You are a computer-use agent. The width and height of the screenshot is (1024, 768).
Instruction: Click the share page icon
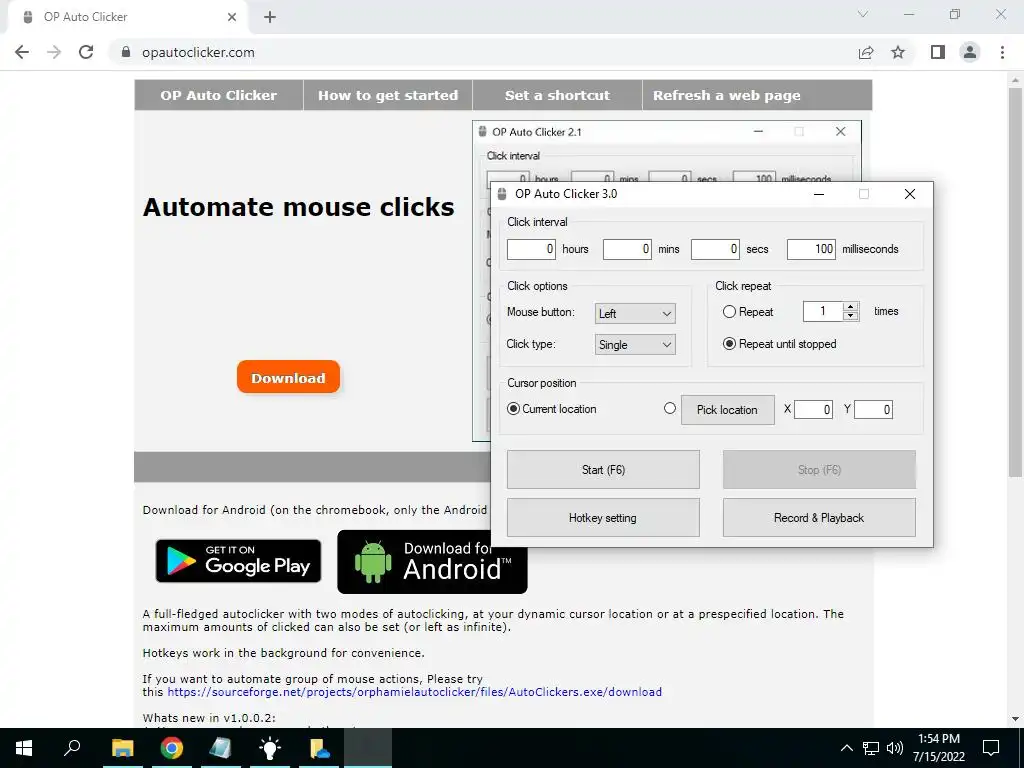[x=866, y=52]
